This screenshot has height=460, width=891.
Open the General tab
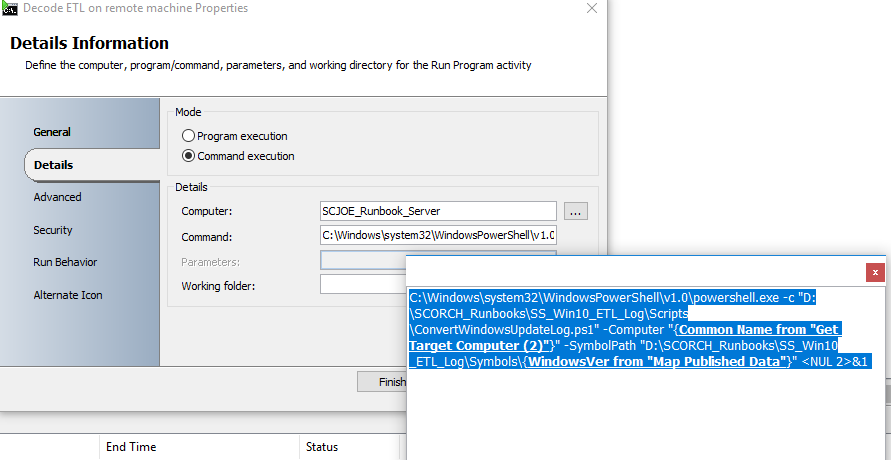tap(52, 132)
